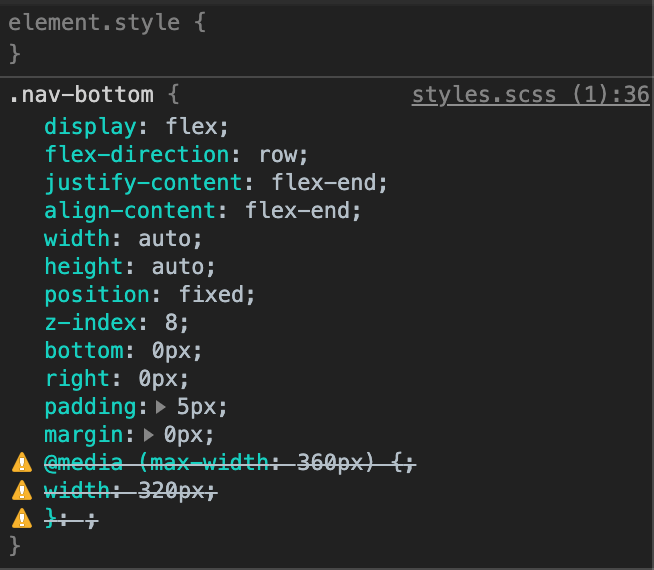Expand the margin shorthand triangle

149,436
